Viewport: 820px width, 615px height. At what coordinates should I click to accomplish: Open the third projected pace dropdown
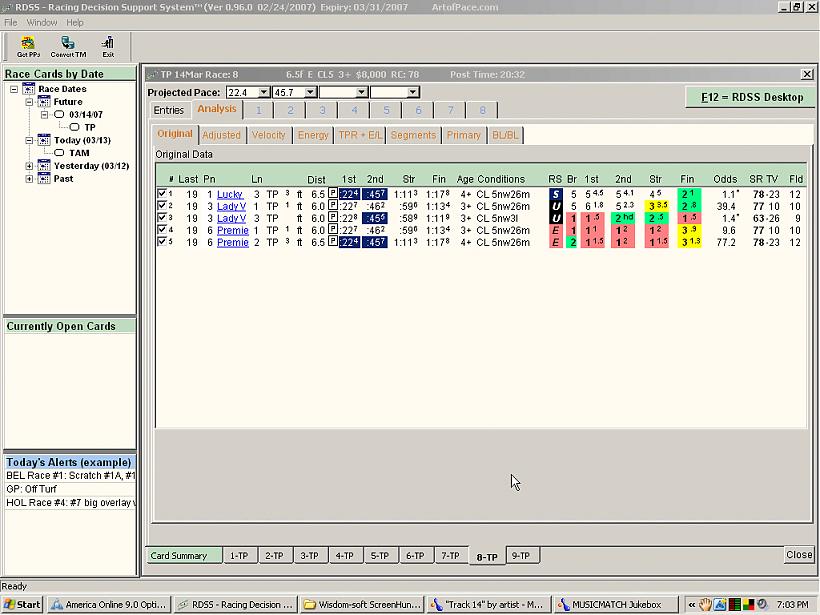(x=361, y=93)
